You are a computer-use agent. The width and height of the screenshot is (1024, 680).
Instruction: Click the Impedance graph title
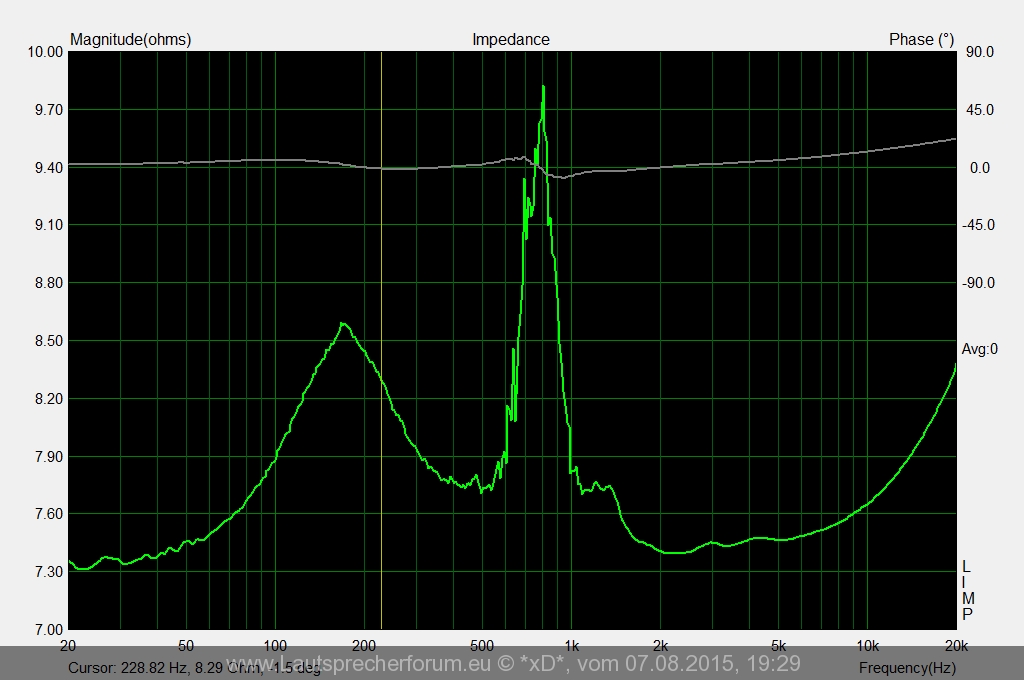click(510, 40)
